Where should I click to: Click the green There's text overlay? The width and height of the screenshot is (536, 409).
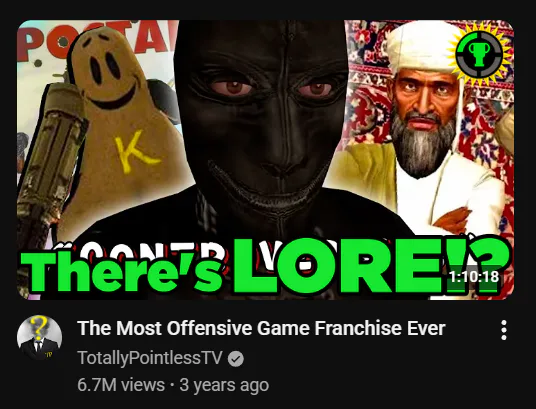(x=123, y=272)
